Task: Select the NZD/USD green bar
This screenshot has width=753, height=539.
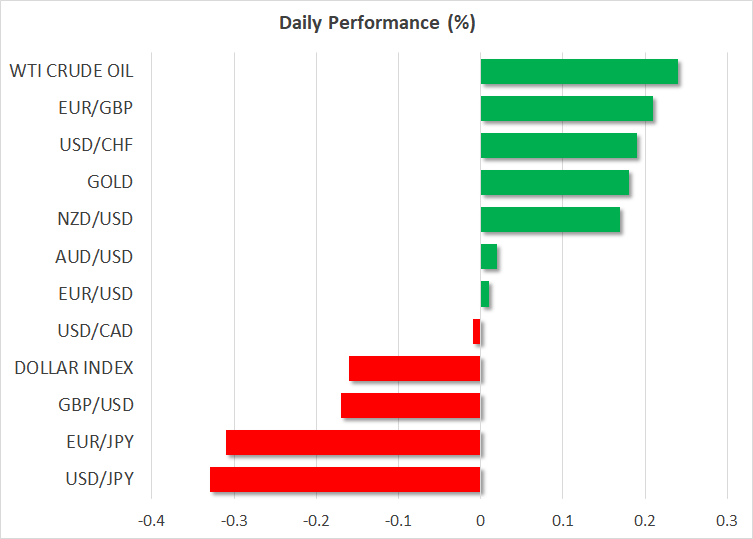Action: pyautogui.click(x=550, y=220)
